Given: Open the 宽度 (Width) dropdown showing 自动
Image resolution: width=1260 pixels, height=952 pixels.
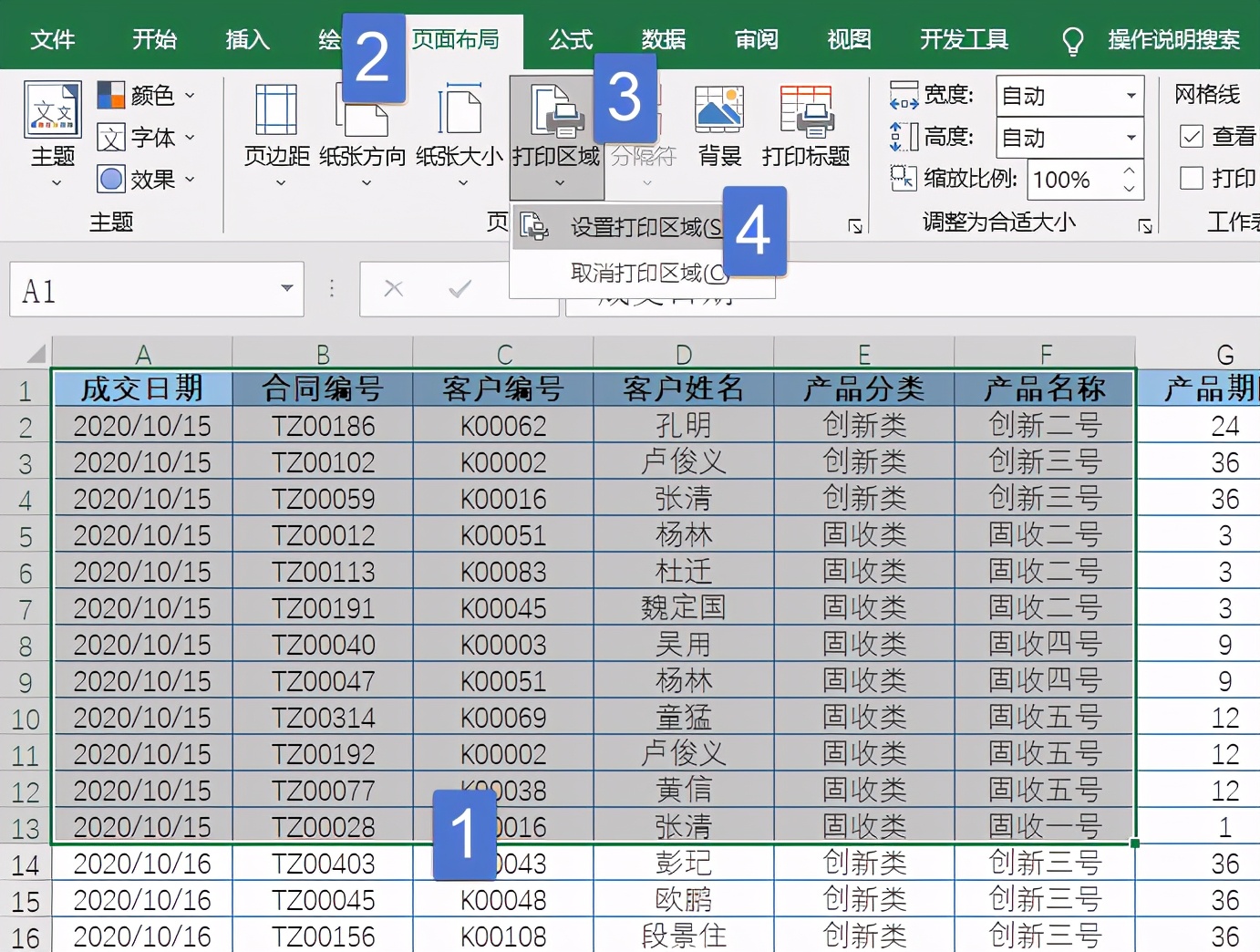Looking at the screenshot, I should point(1131,95).
